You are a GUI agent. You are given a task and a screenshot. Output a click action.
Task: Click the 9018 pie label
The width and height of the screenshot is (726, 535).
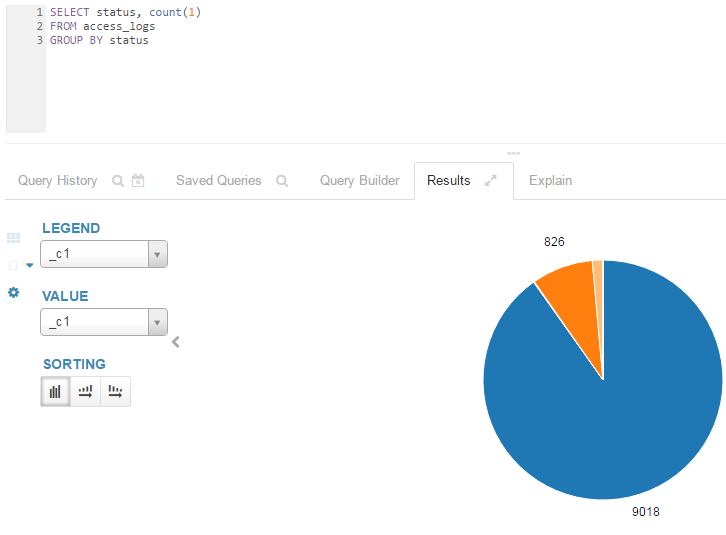click(645, 512)
